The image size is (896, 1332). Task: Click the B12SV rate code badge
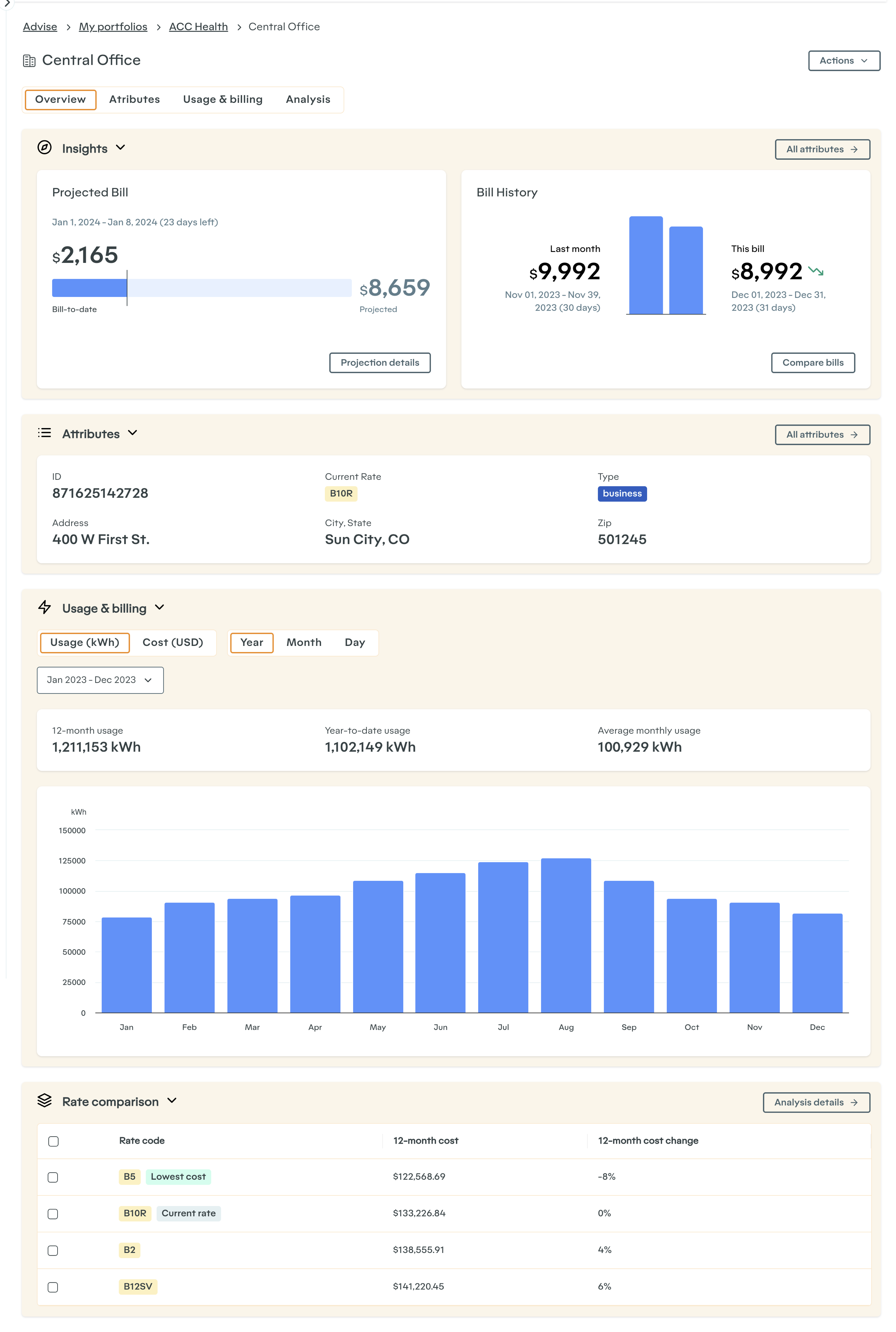[x=138, y=1286]
